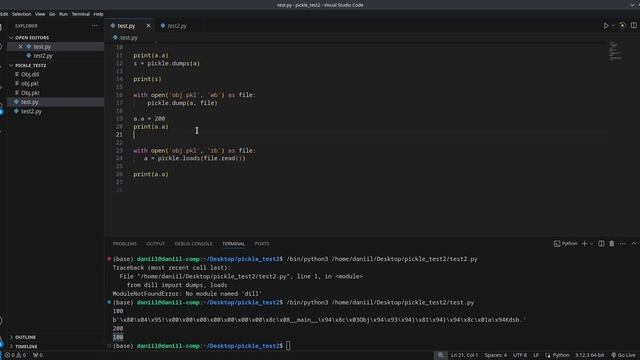
Task: Create a new terminal with the plus icon
Action: coord(584,244)
